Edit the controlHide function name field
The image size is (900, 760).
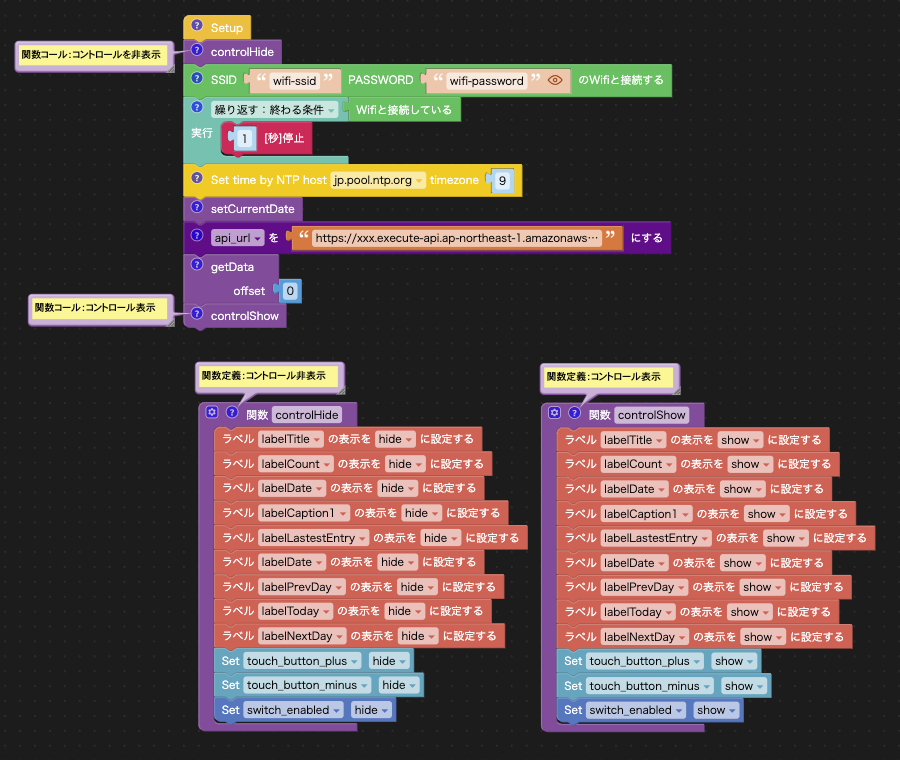coord(307,415)
